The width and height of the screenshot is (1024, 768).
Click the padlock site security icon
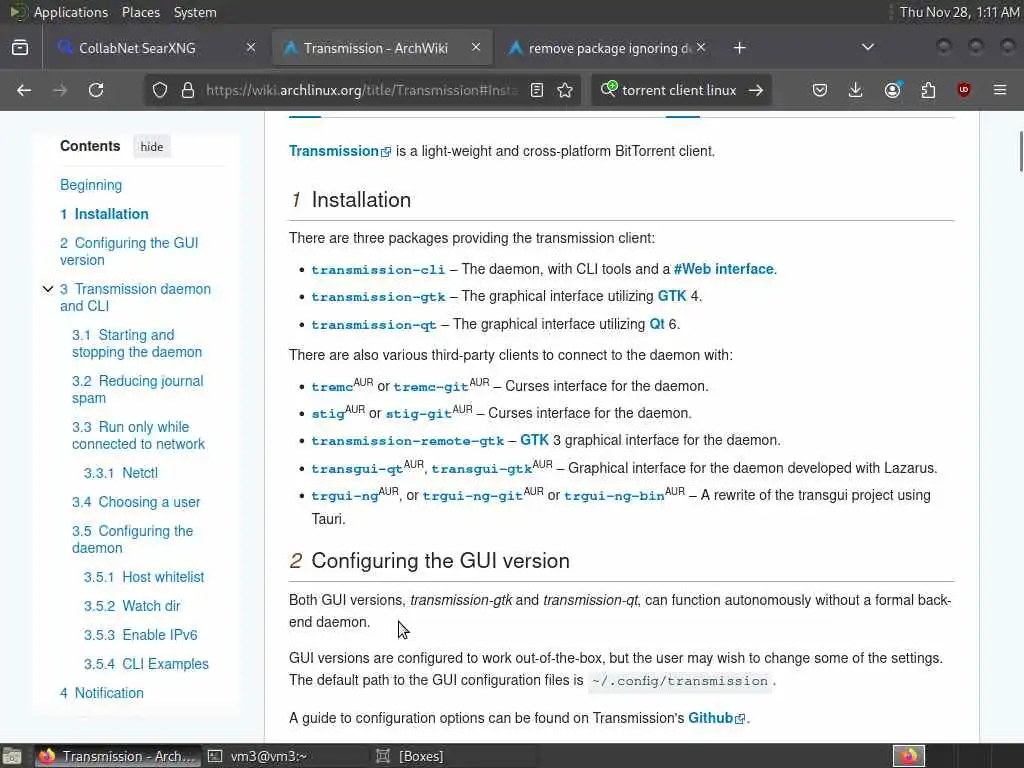tap(188, 90)
